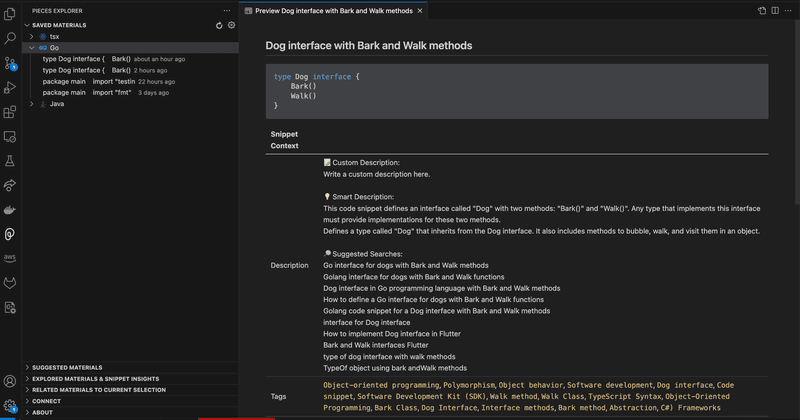Open Pieces Explorer more actions menu
This screenshot has width=800, height=420.
[227, 11]
